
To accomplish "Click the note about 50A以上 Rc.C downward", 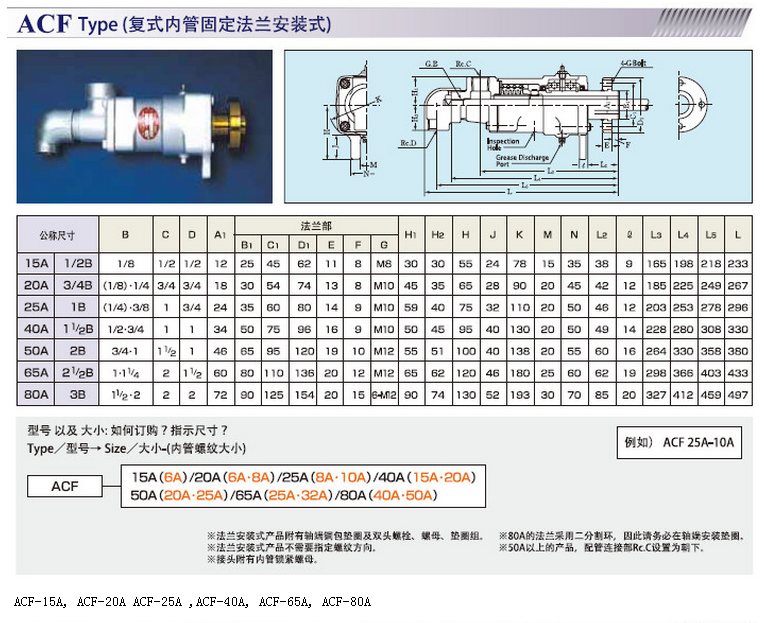I will tap(601, 548).
